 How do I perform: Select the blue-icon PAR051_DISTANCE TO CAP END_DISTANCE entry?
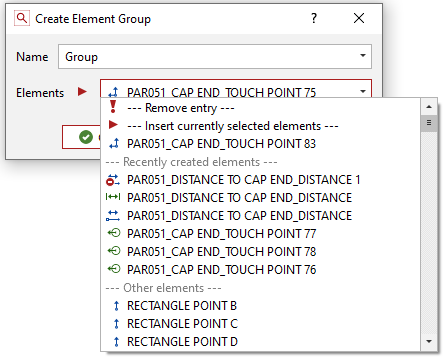tap(260, 216)
